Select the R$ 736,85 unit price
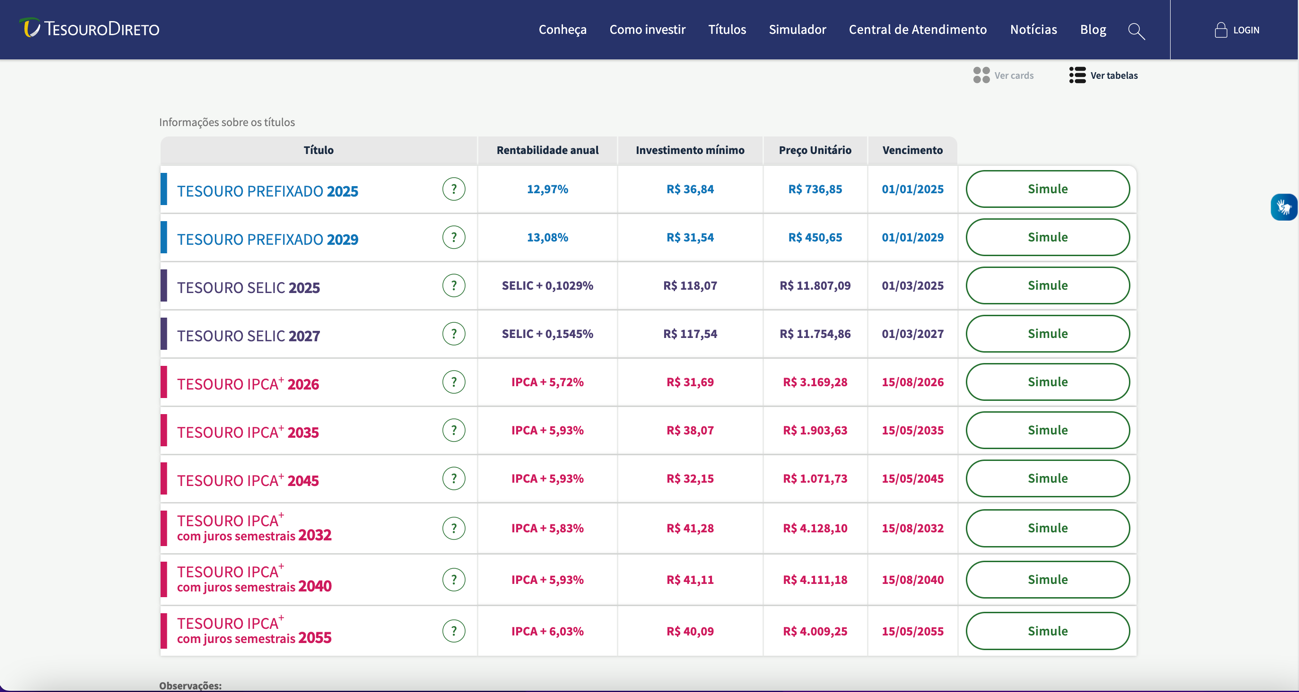1299x692 pixels. coord(815,189)
